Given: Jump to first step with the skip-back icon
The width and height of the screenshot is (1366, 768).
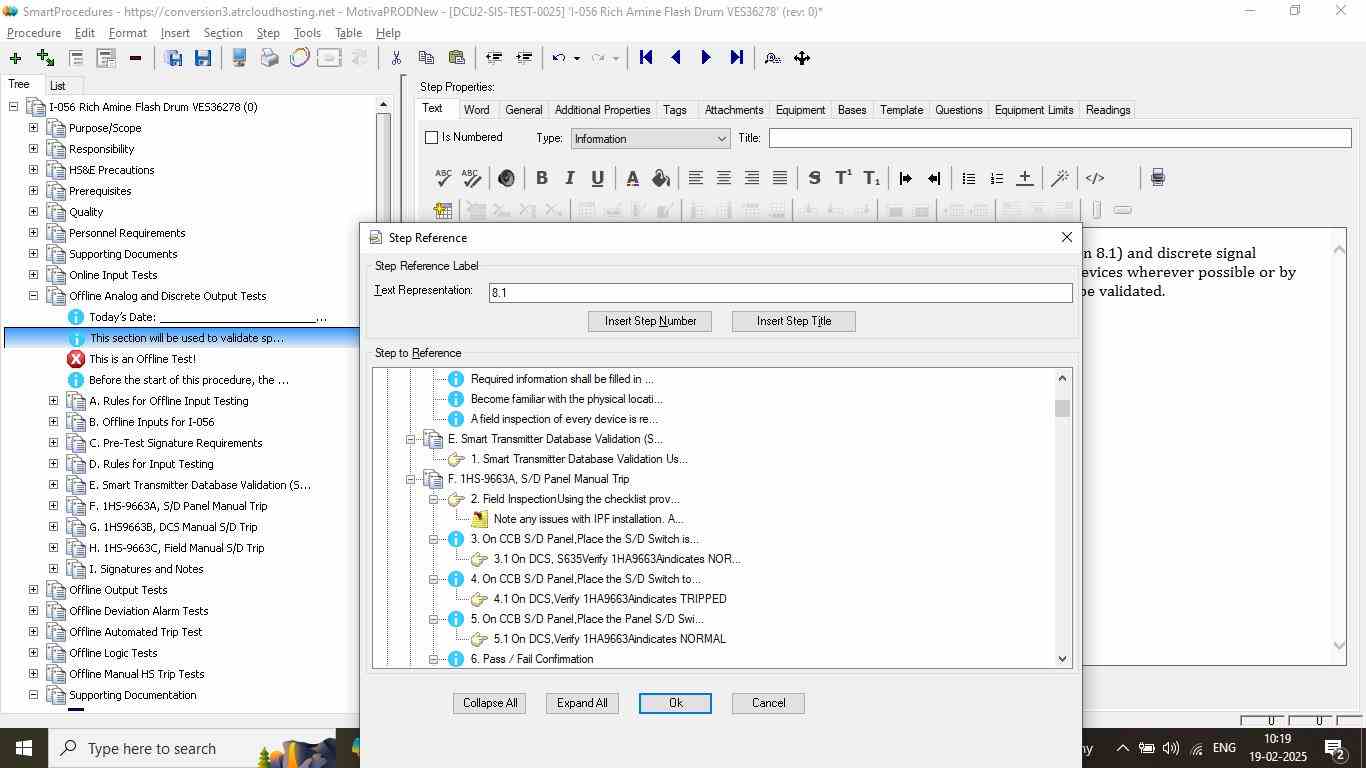Looking at the screenshot, I should (646, 58).
